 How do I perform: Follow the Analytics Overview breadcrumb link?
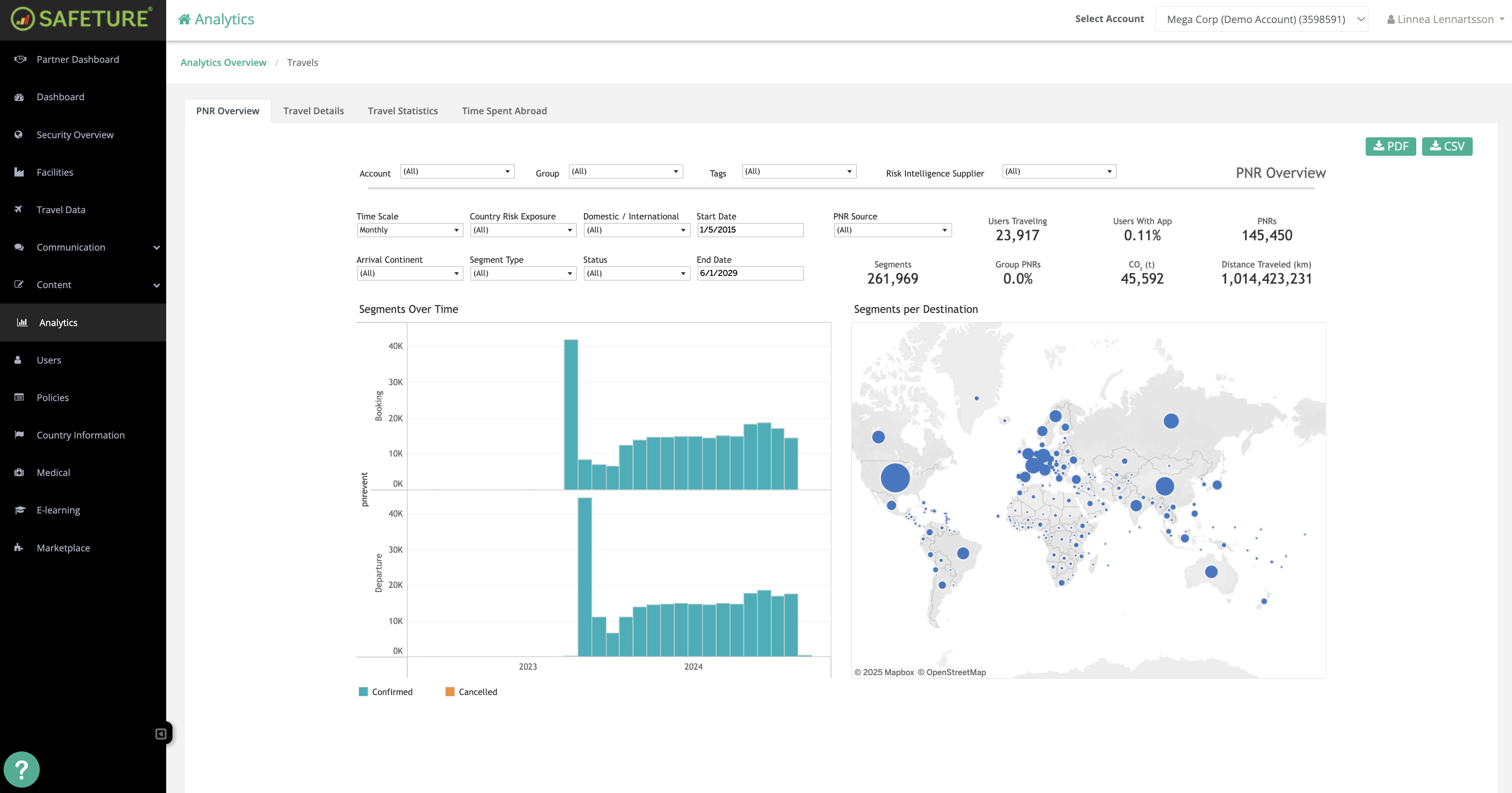(223, 63)
